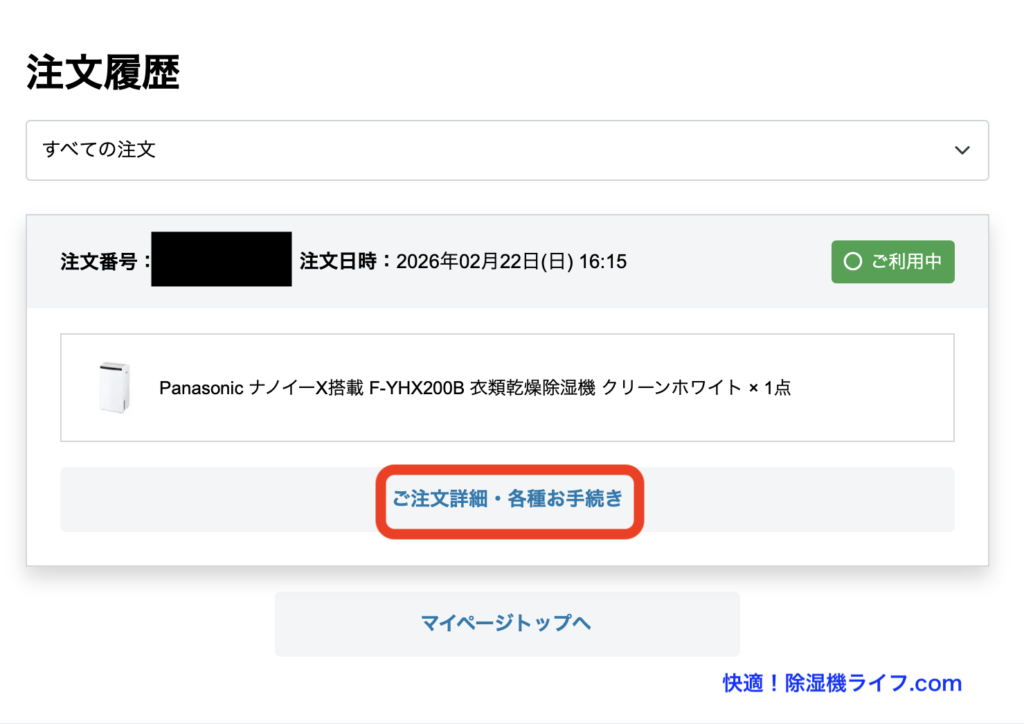Click the dehumidifier product thumbnail image
This screenshot has height=724, width=1024.
click(114, 387)
